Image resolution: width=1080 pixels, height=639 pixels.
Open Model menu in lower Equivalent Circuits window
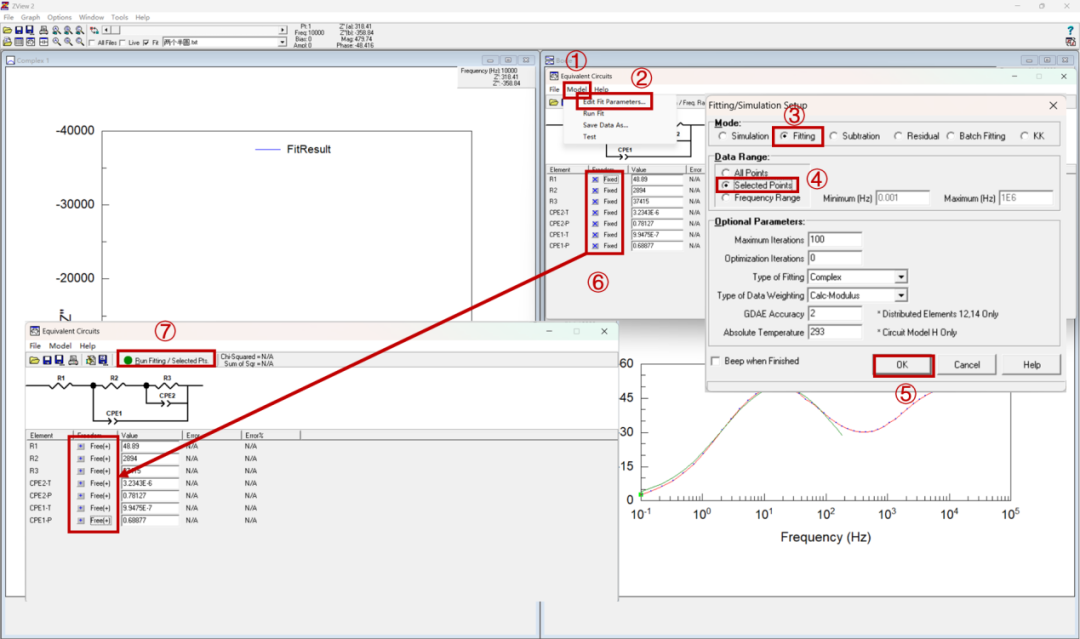click(x=60, y=346)
